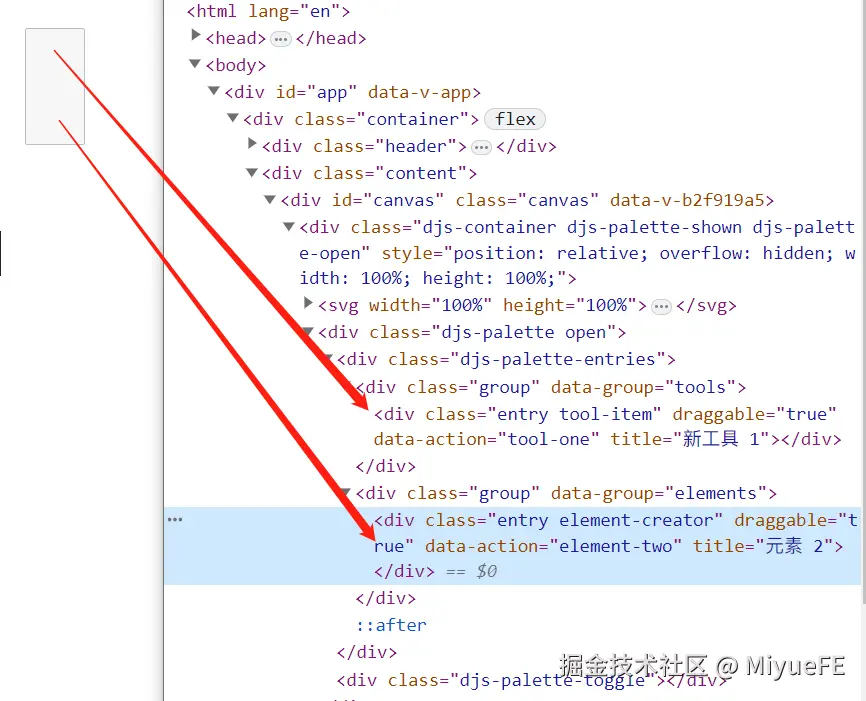Select the tool-item entry div line

607,426
